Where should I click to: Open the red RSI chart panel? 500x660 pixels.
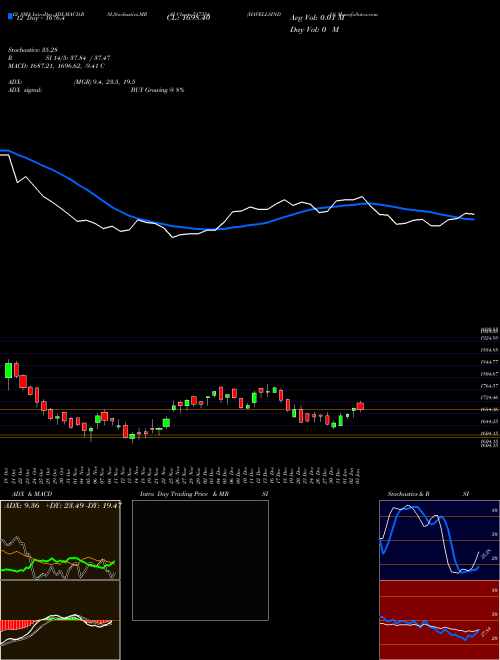coord(439,620)
